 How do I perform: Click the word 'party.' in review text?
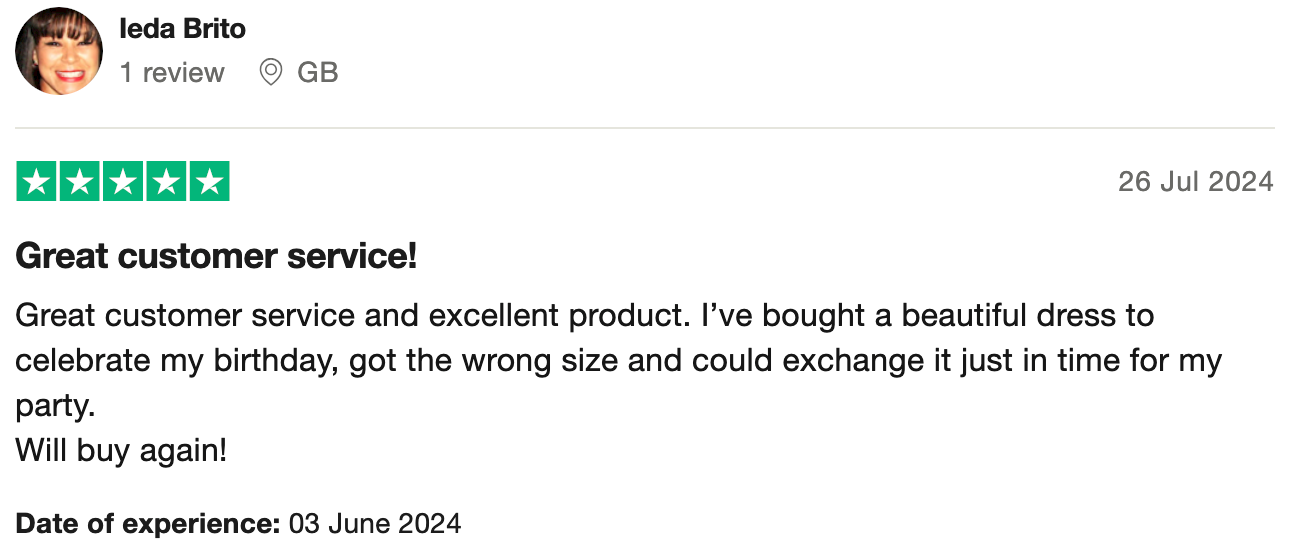54,406
